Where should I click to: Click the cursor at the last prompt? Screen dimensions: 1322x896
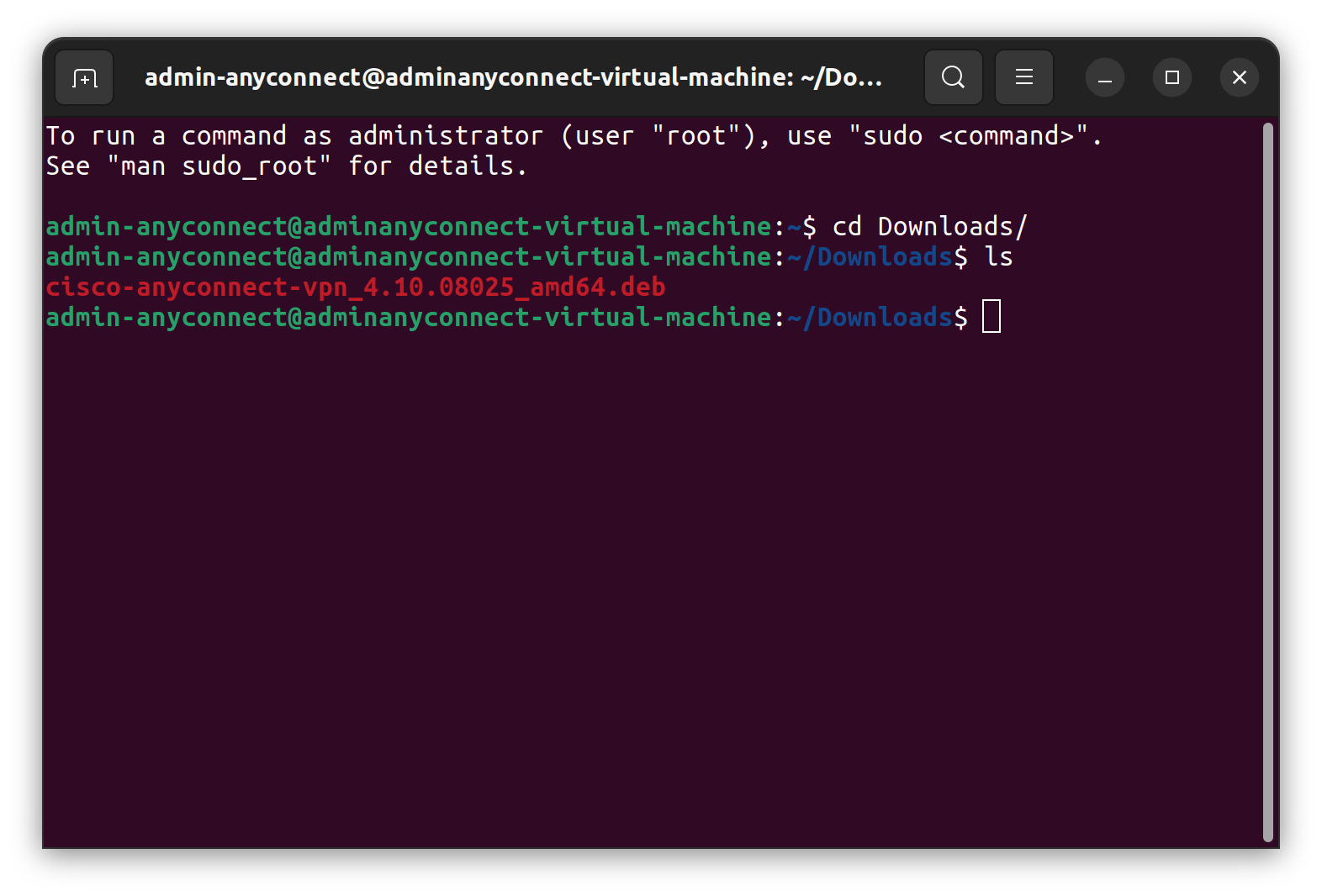(x=992, y=317)
